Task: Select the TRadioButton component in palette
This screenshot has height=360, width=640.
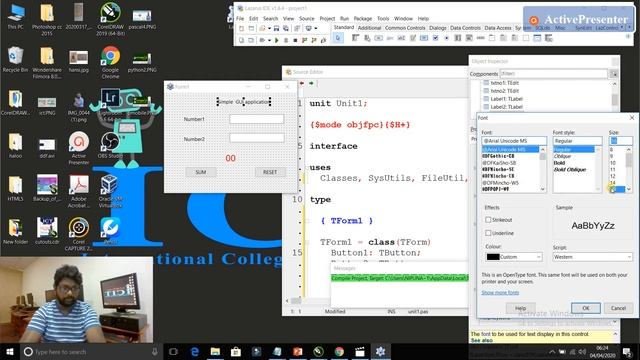Action: [x=447, y=38]
